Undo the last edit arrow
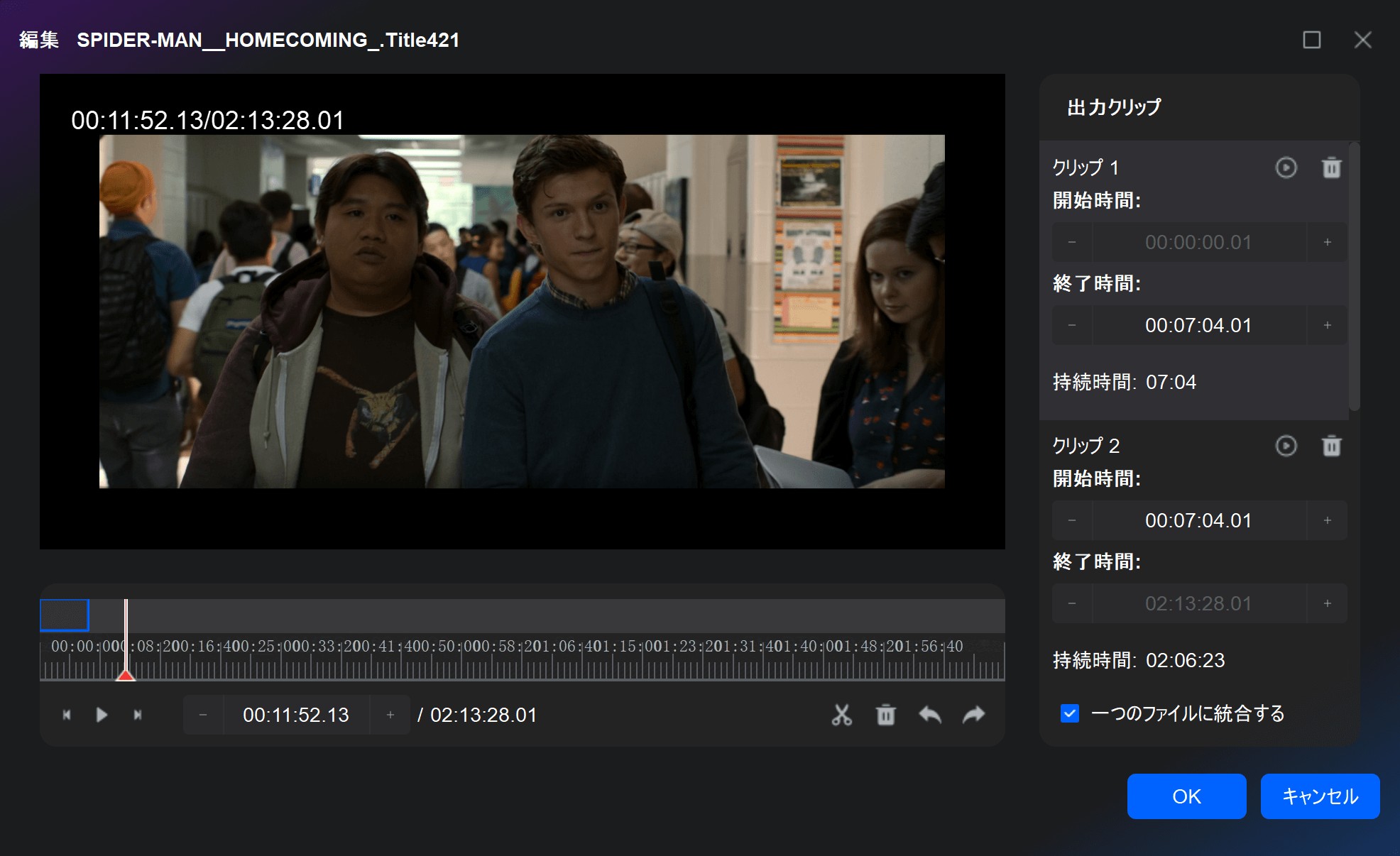Viewport: 1400px width, 856px height. [x=930, y=715]
